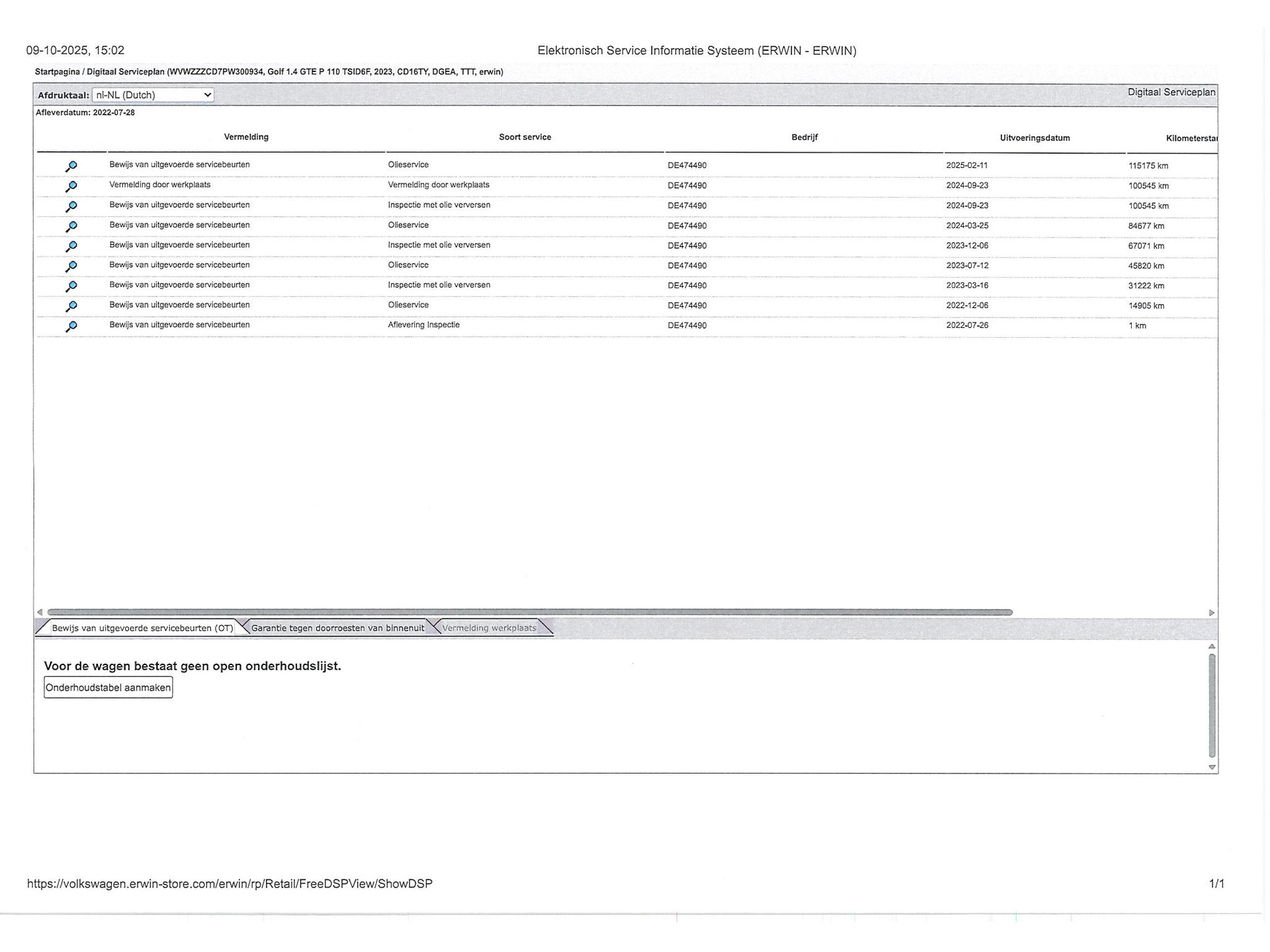View details of 2023-03-16 inspection row
1270x952 pixels.
(x=71, y=286)
